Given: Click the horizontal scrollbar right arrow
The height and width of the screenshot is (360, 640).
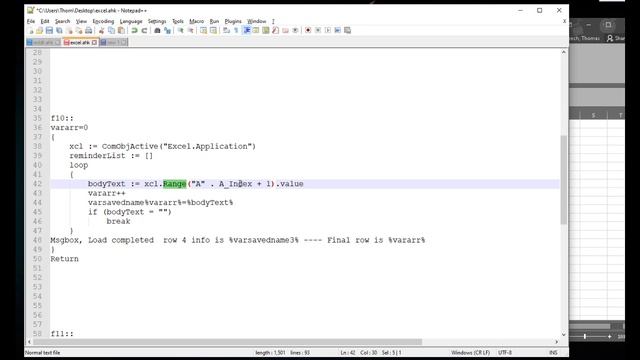Looking at the screenshot, I should click(x=557, y=342).
